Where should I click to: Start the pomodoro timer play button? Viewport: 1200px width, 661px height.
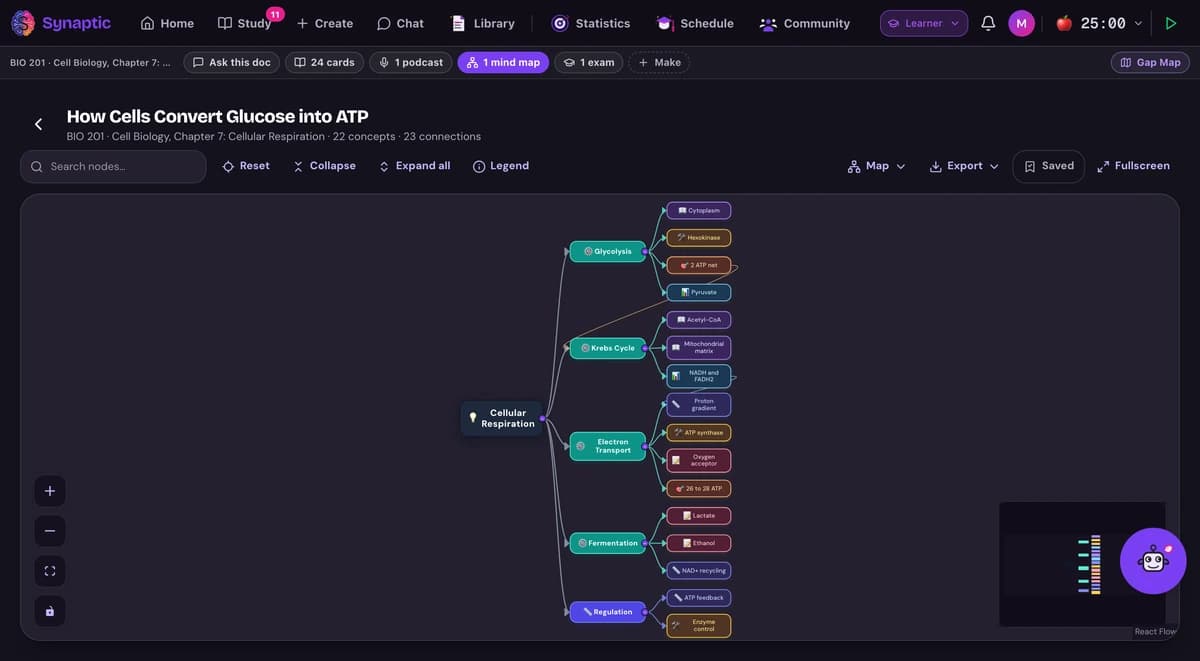tap(1171, 23)
